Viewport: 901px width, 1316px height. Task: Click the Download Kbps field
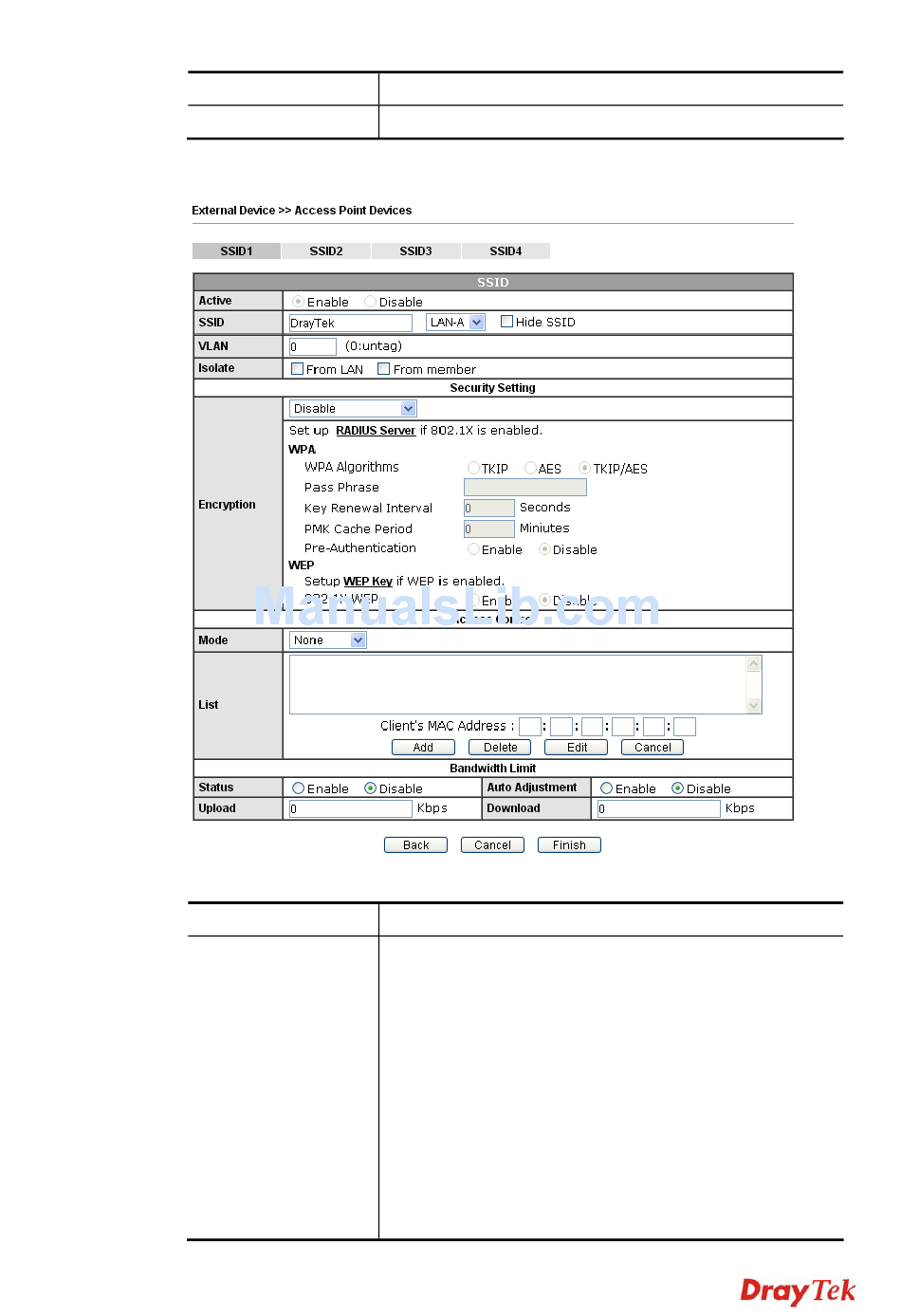(x=658, y=809)
